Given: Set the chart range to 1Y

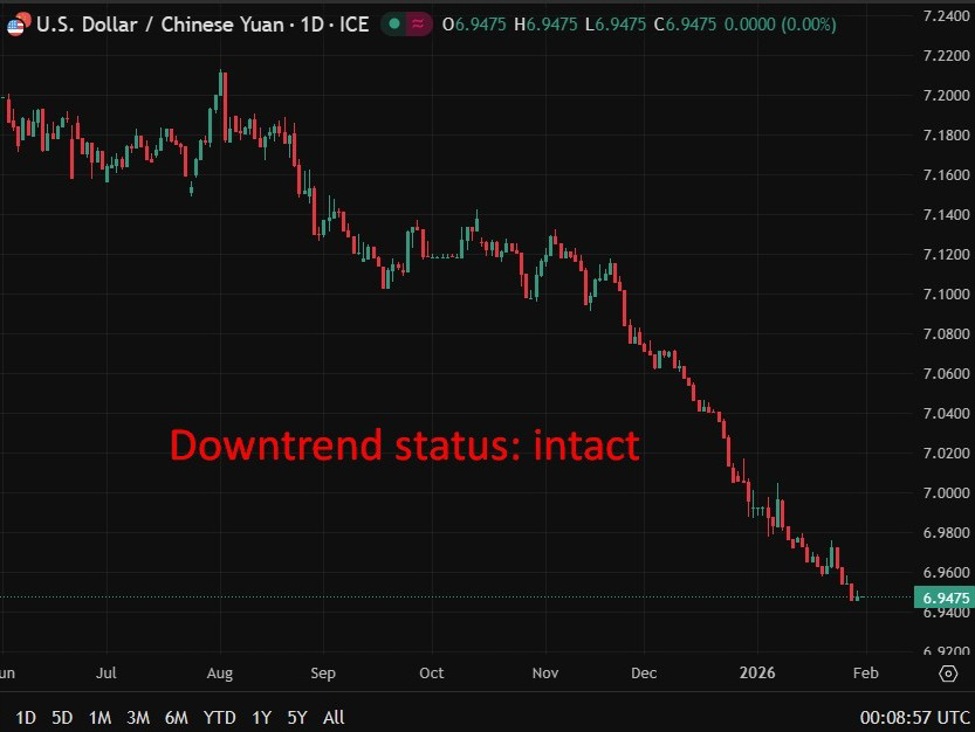Looking at the screenshot, I should (262, 717).
